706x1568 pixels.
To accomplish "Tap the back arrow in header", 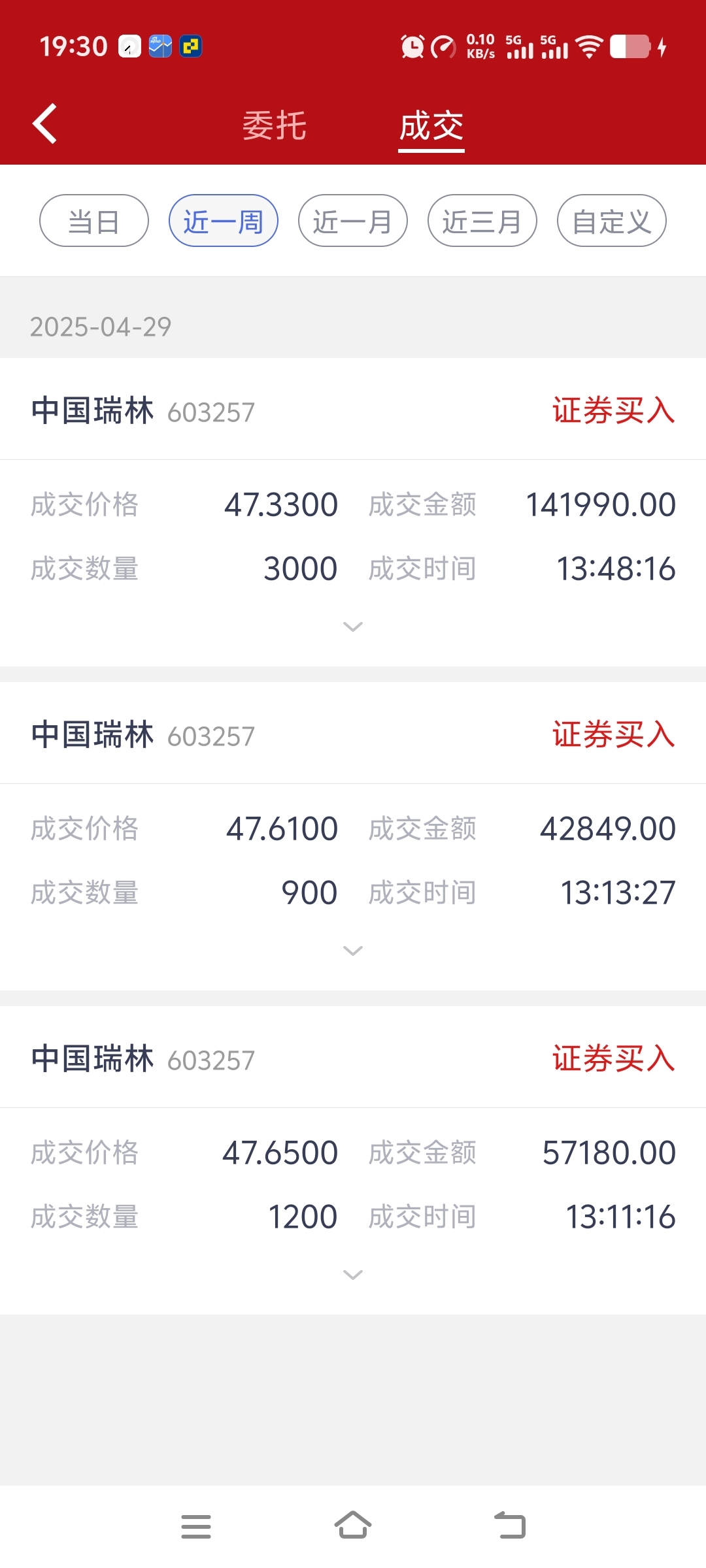I will click(44, 123).
